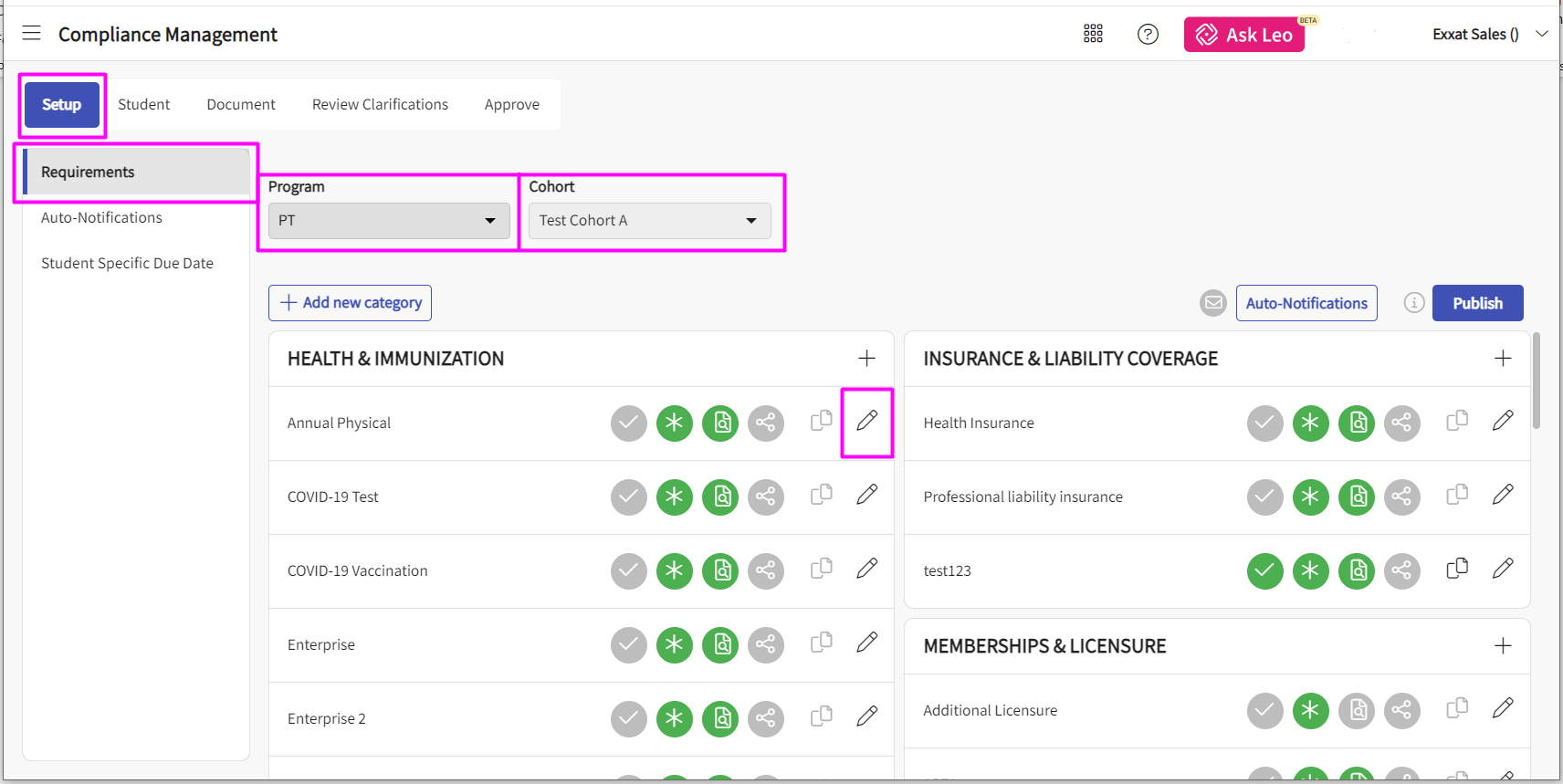
Task: Click the Publish button
Action: [x=1476, y=303]
